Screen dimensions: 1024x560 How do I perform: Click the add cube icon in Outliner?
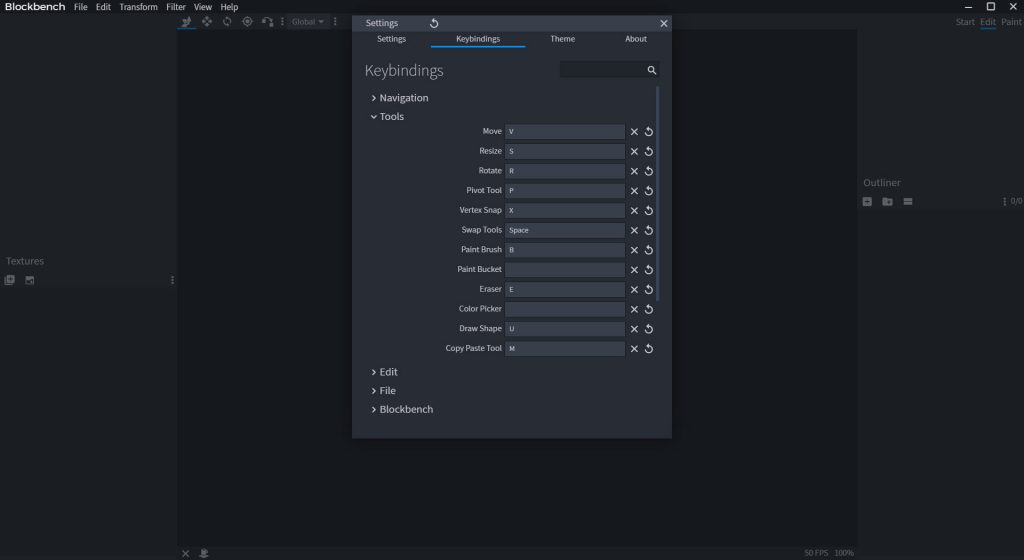pos(867,202)
